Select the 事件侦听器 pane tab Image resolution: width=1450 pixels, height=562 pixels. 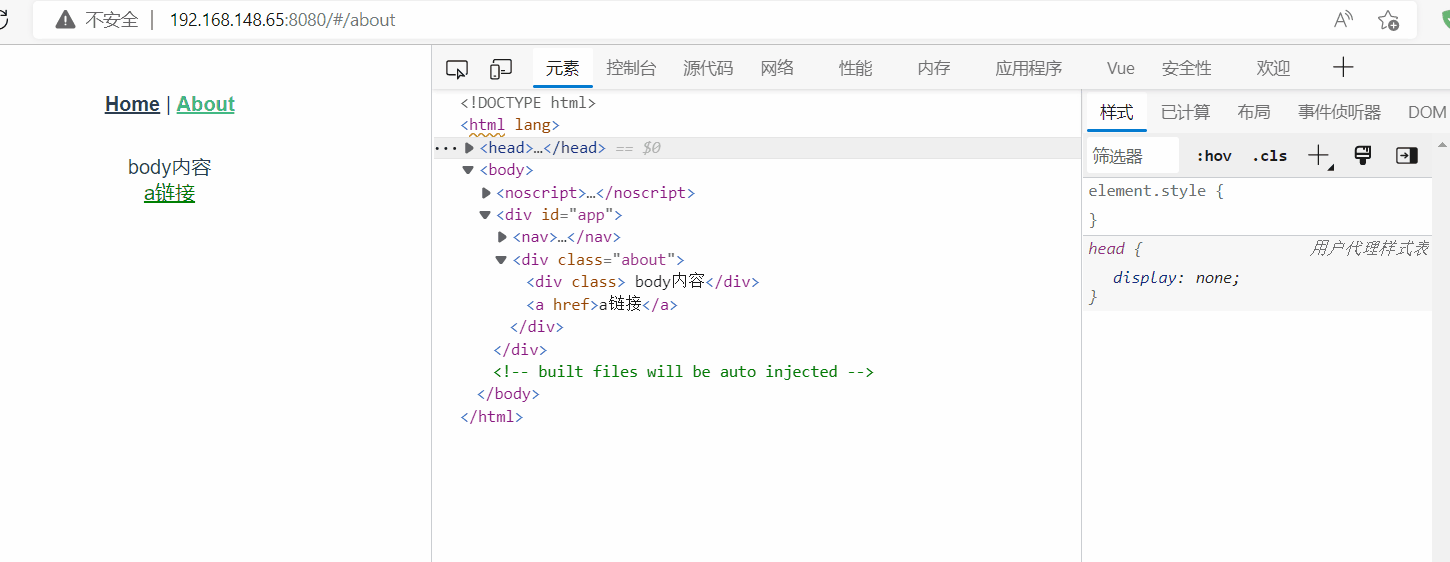pyautogui.click(x=1339, y=112)
